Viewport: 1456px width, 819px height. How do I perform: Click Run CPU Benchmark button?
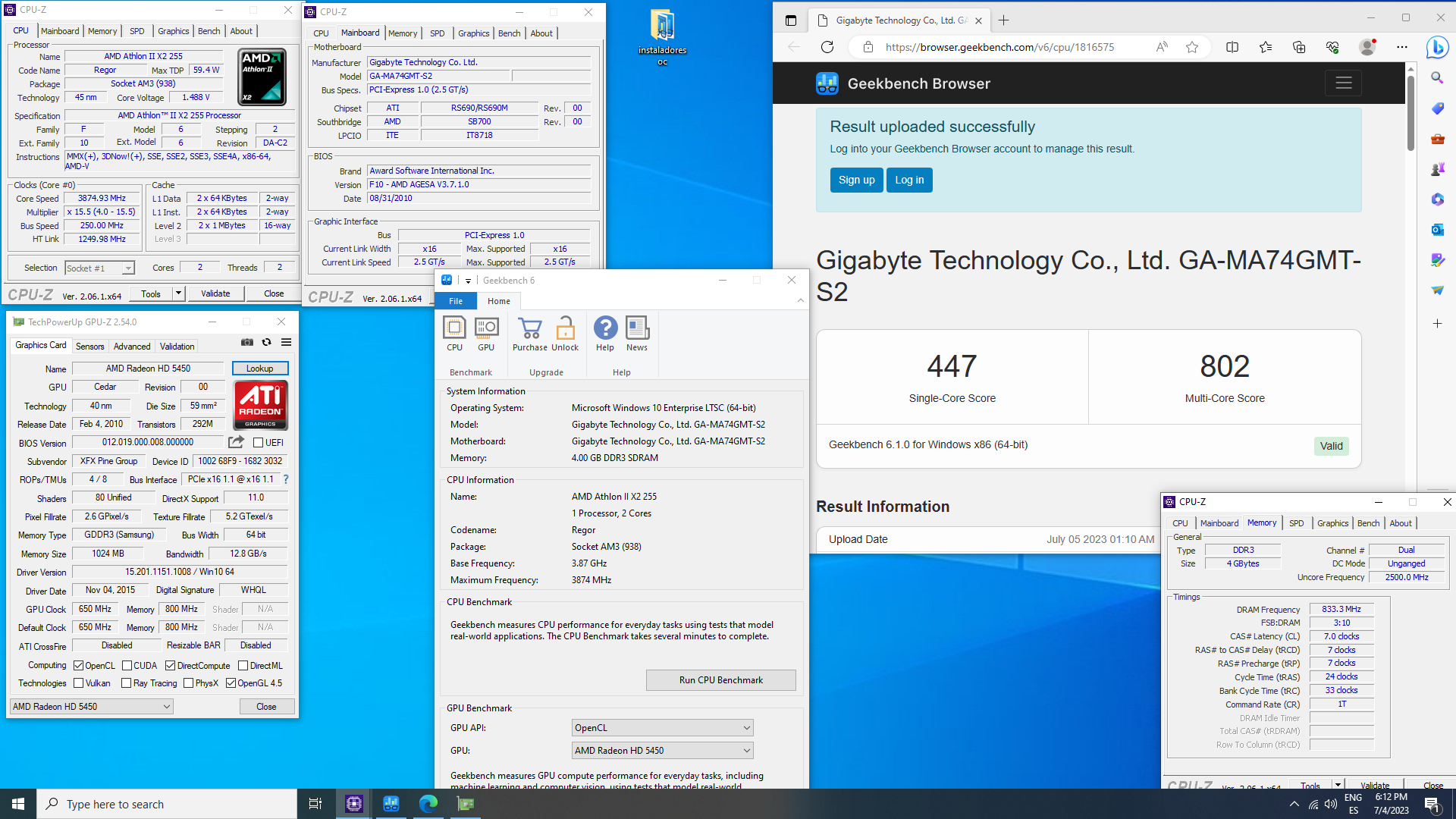[x=721, y=680]
